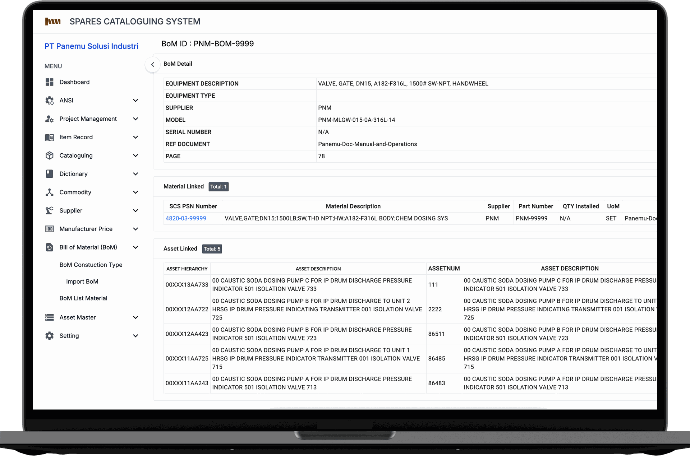Expand the ANSI menu chevron
Screen dimensions: 690x456
coord(136,100)
